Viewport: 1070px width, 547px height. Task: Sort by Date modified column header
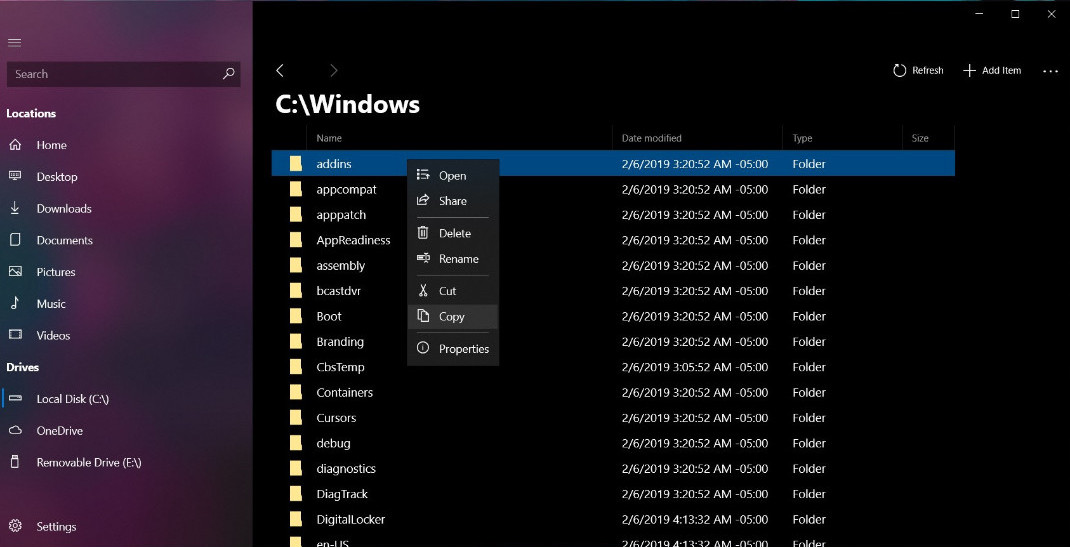point(652,138)
